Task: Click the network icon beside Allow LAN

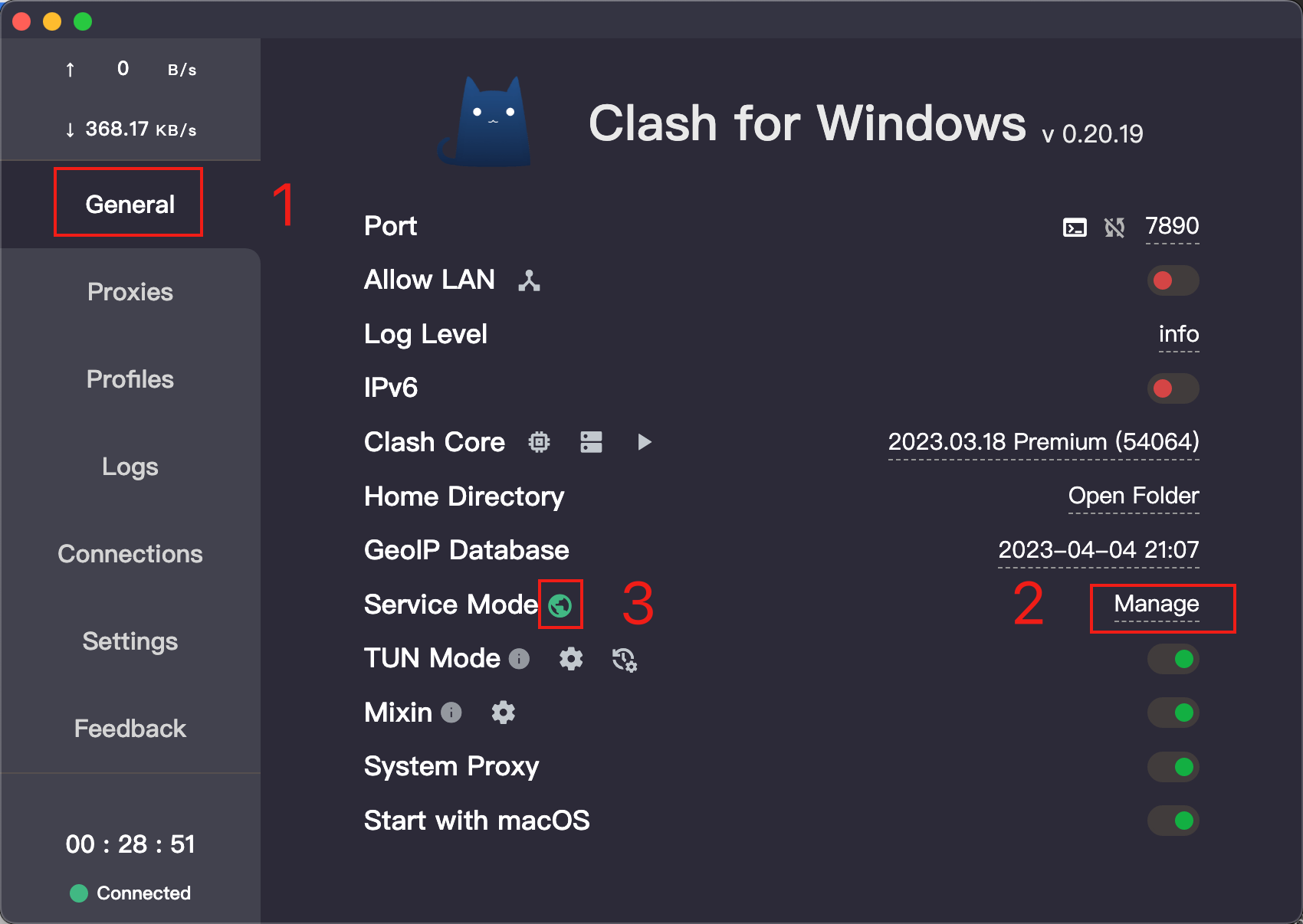Action: [529, 281]
